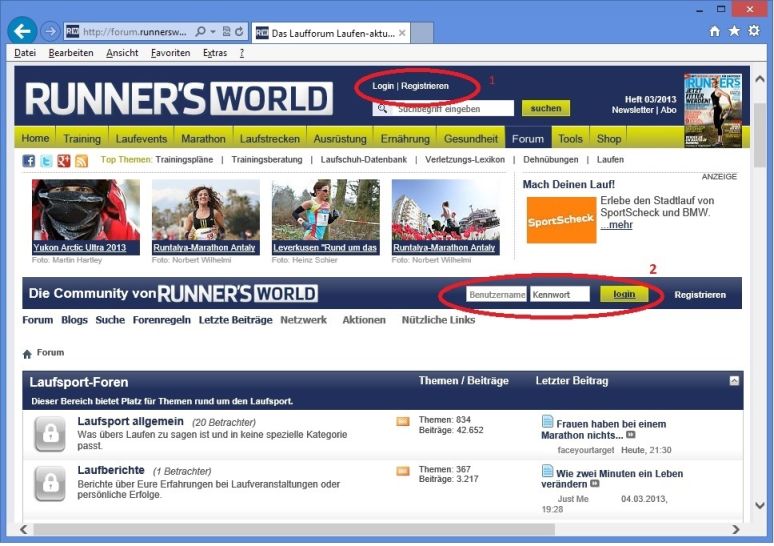Refresh the page in address bar
This screenshot has height=546, width=774.
point(240,32)
